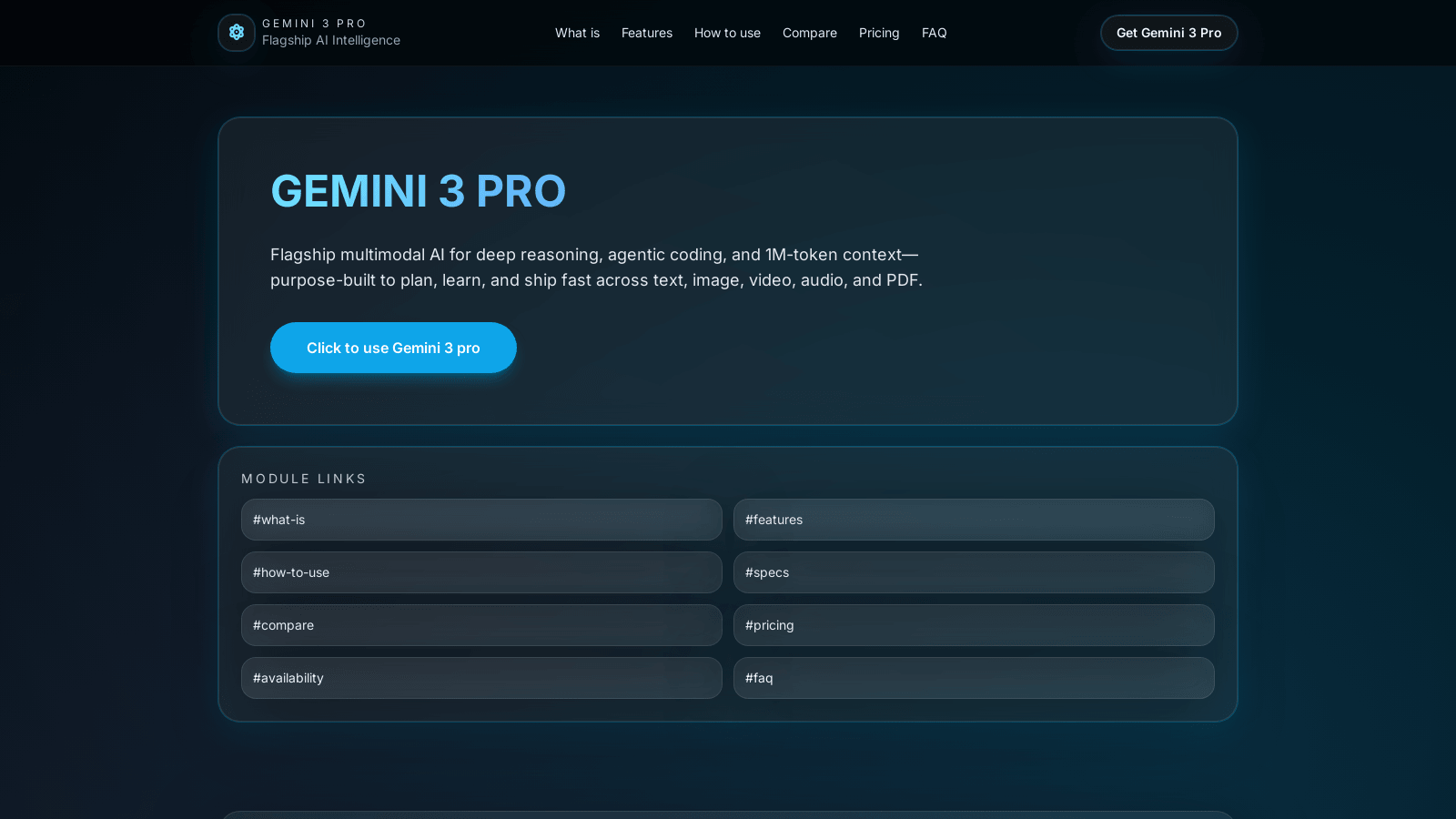Click the GEMINI 3 PRO hero heading
Viewport: 1456px width, 819px height.
418,191
